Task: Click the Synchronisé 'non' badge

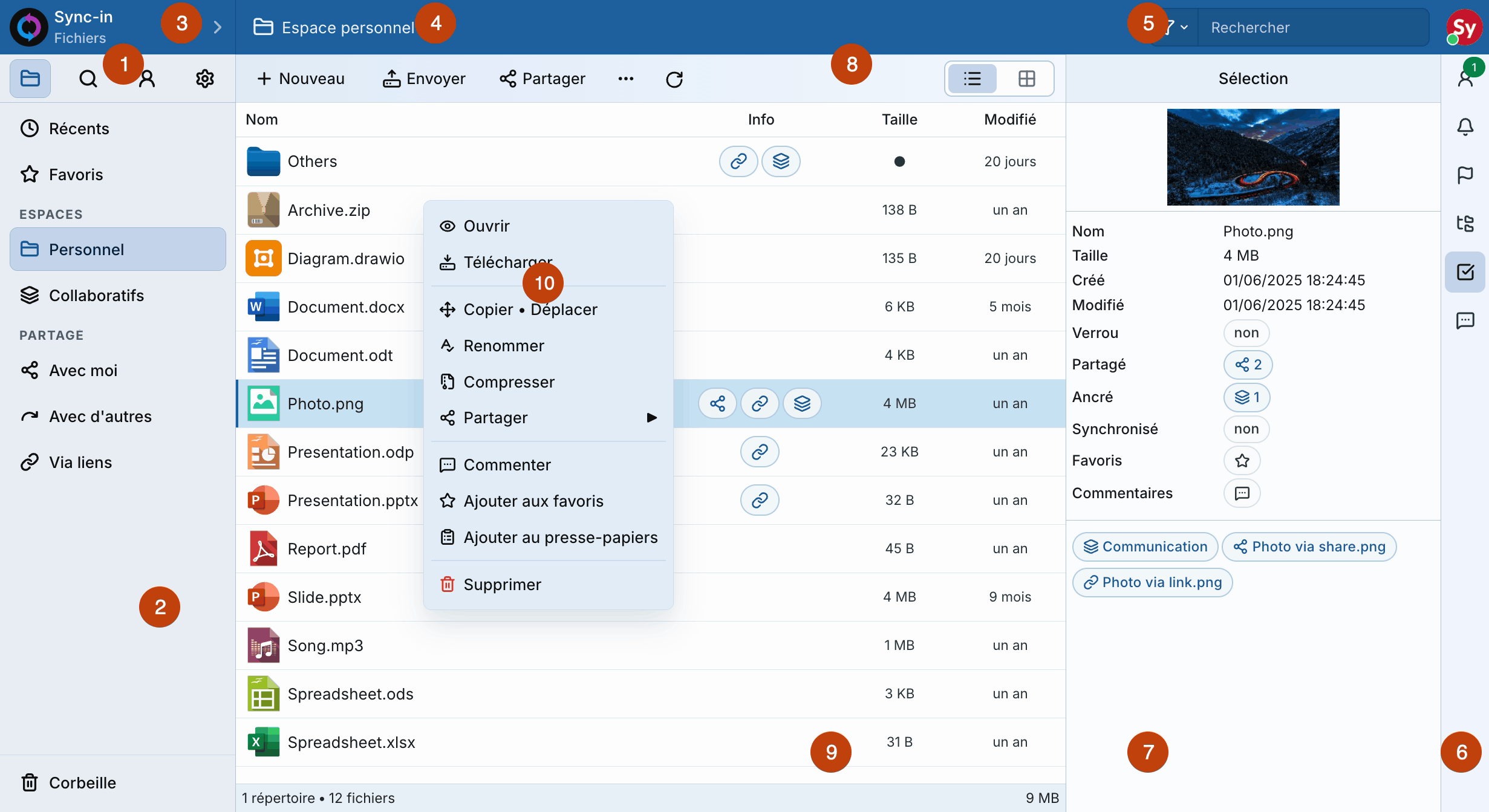Action: pos(1246,429)
